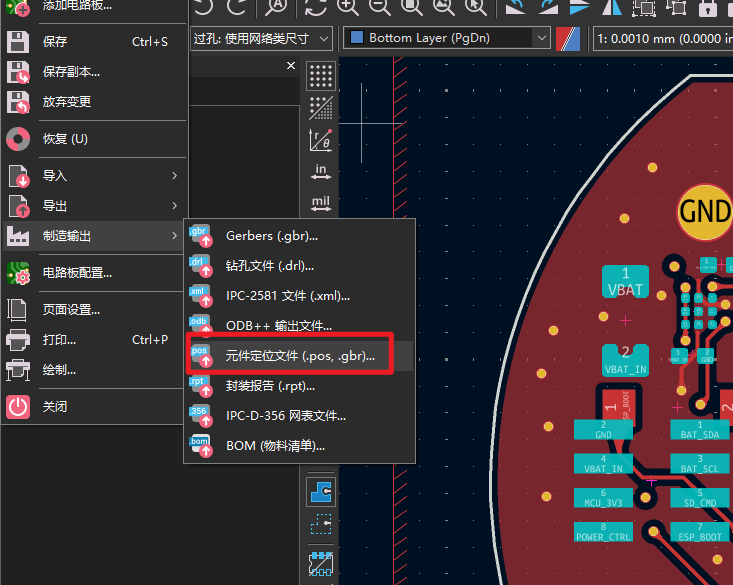This screenshot has width=733, height=585.
Task: Select 元件定位文件 (.pos, .gbr)...
Action: tap(299, 356)
